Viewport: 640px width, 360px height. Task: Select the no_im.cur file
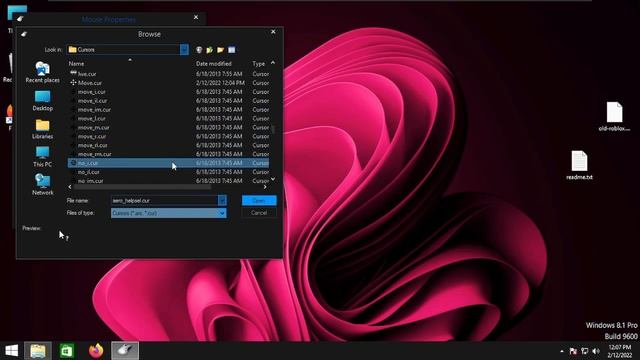(x=90, y=181)
